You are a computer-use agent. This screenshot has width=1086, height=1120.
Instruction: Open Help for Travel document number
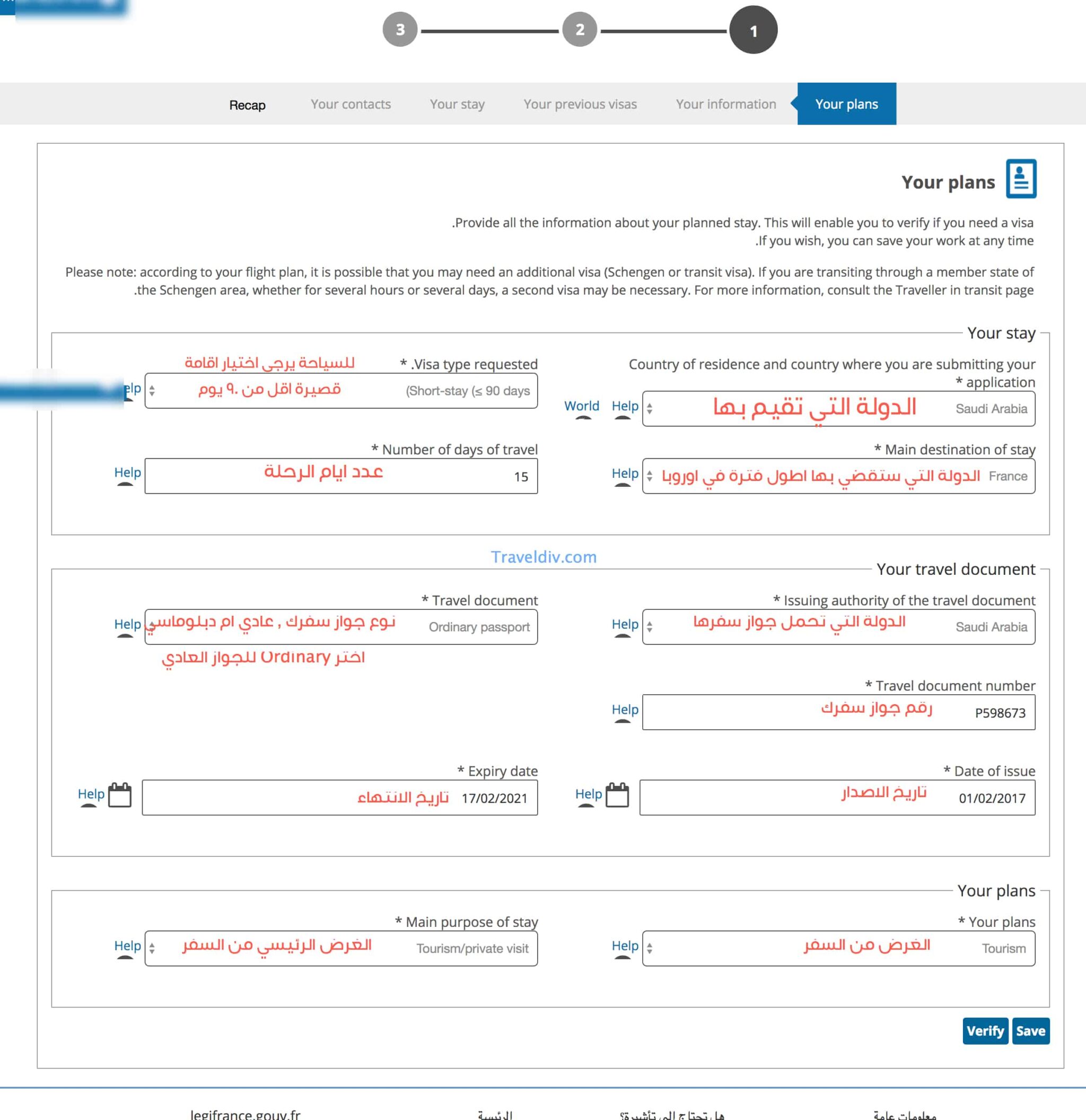point(625,709)
